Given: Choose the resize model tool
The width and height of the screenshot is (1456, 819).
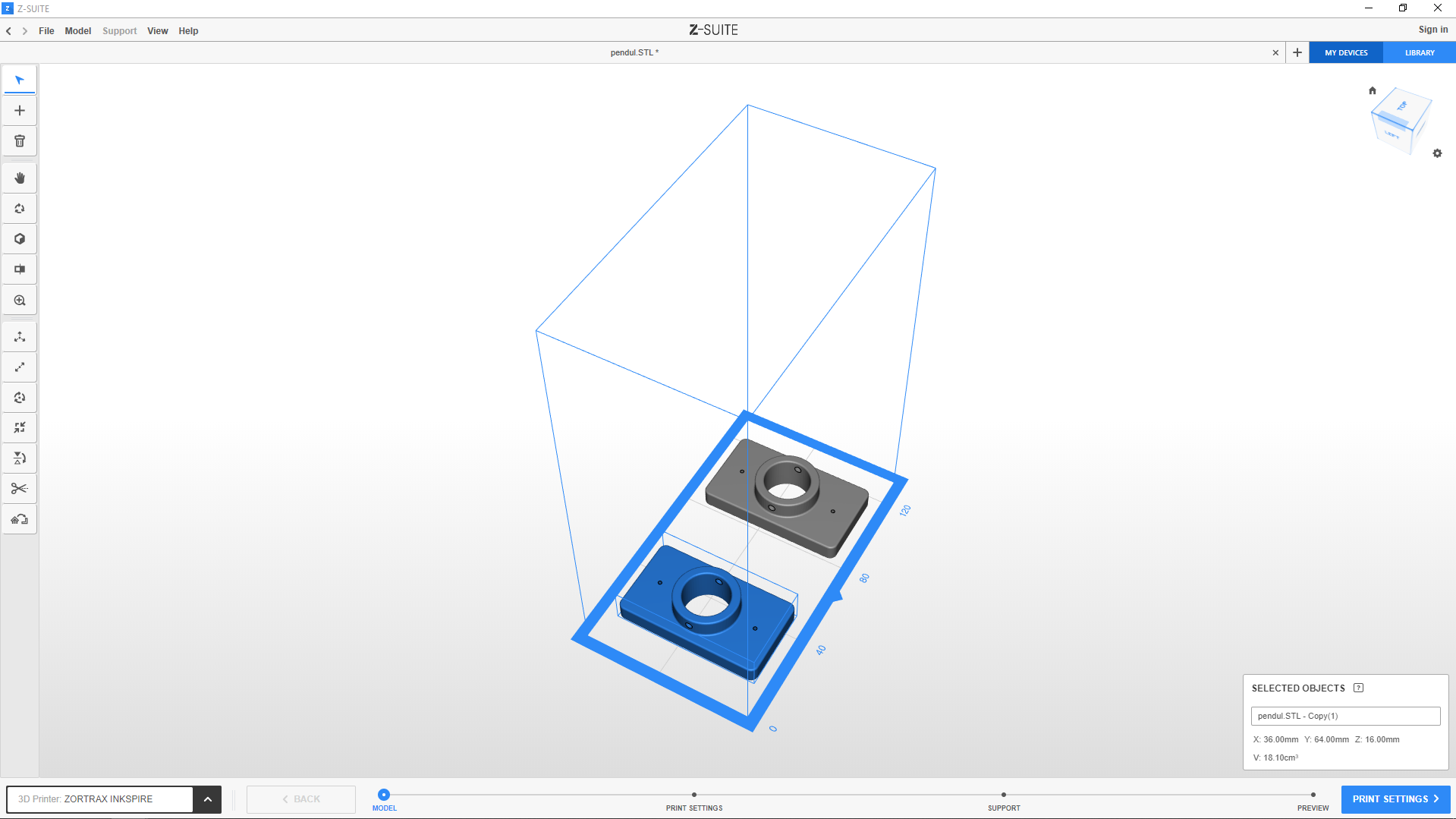Looking at the screenshot, I should pyautogui.click(x=20, y=367).
